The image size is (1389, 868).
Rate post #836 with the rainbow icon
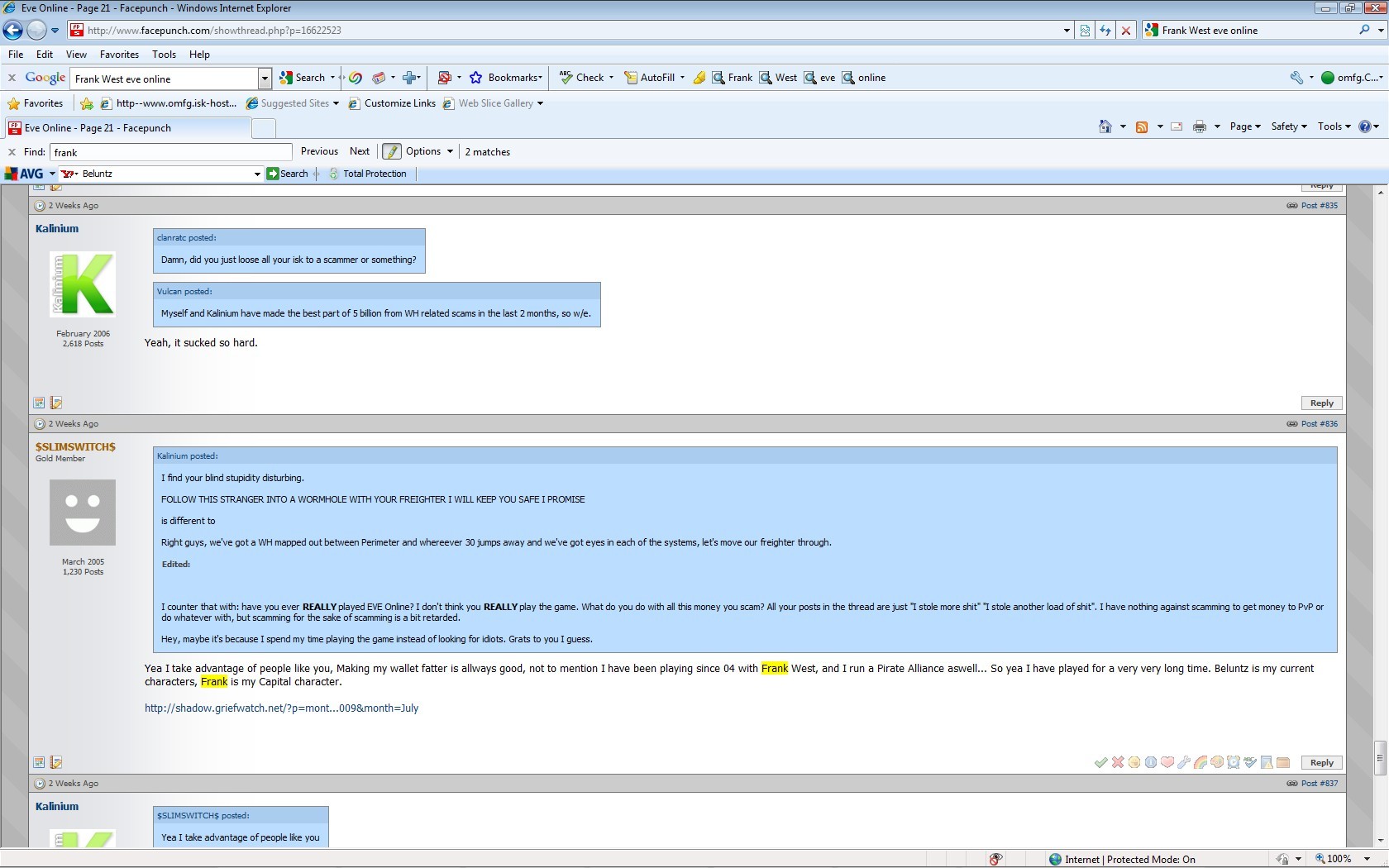coord(1200,762)
